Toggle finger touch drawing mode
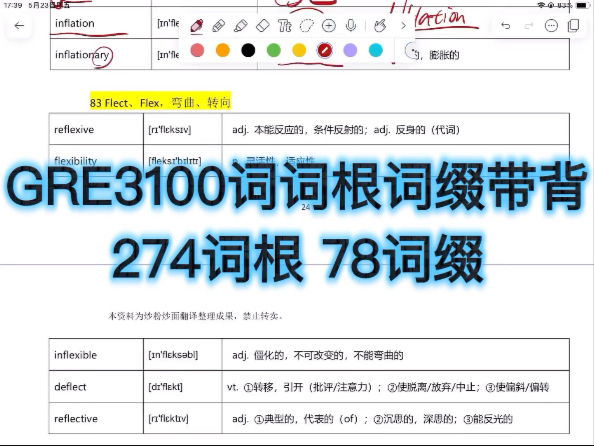The width and height of the screenshot is (594, 446). click(380, 26)
